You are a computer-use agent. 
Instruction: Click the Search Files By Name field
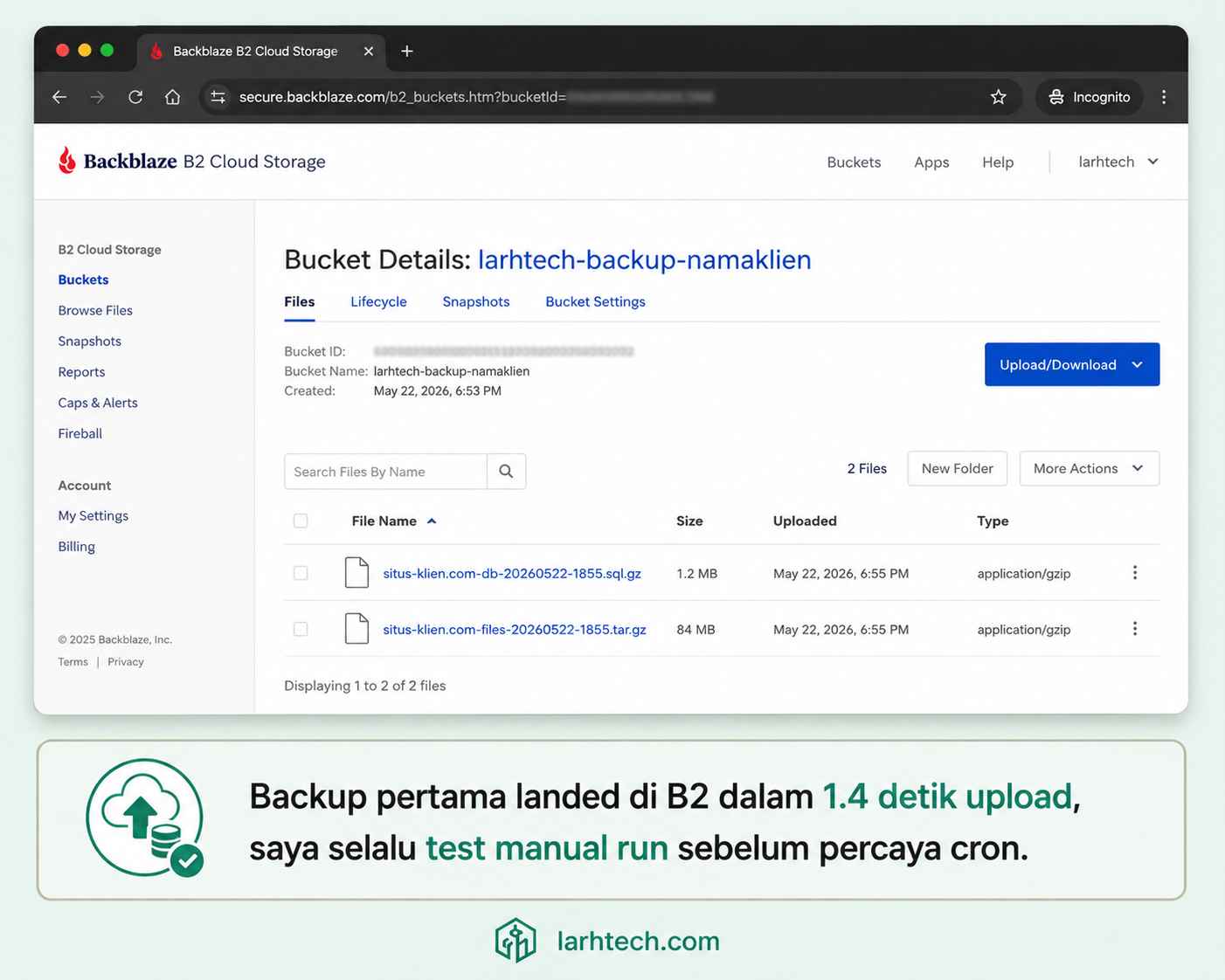385,472
